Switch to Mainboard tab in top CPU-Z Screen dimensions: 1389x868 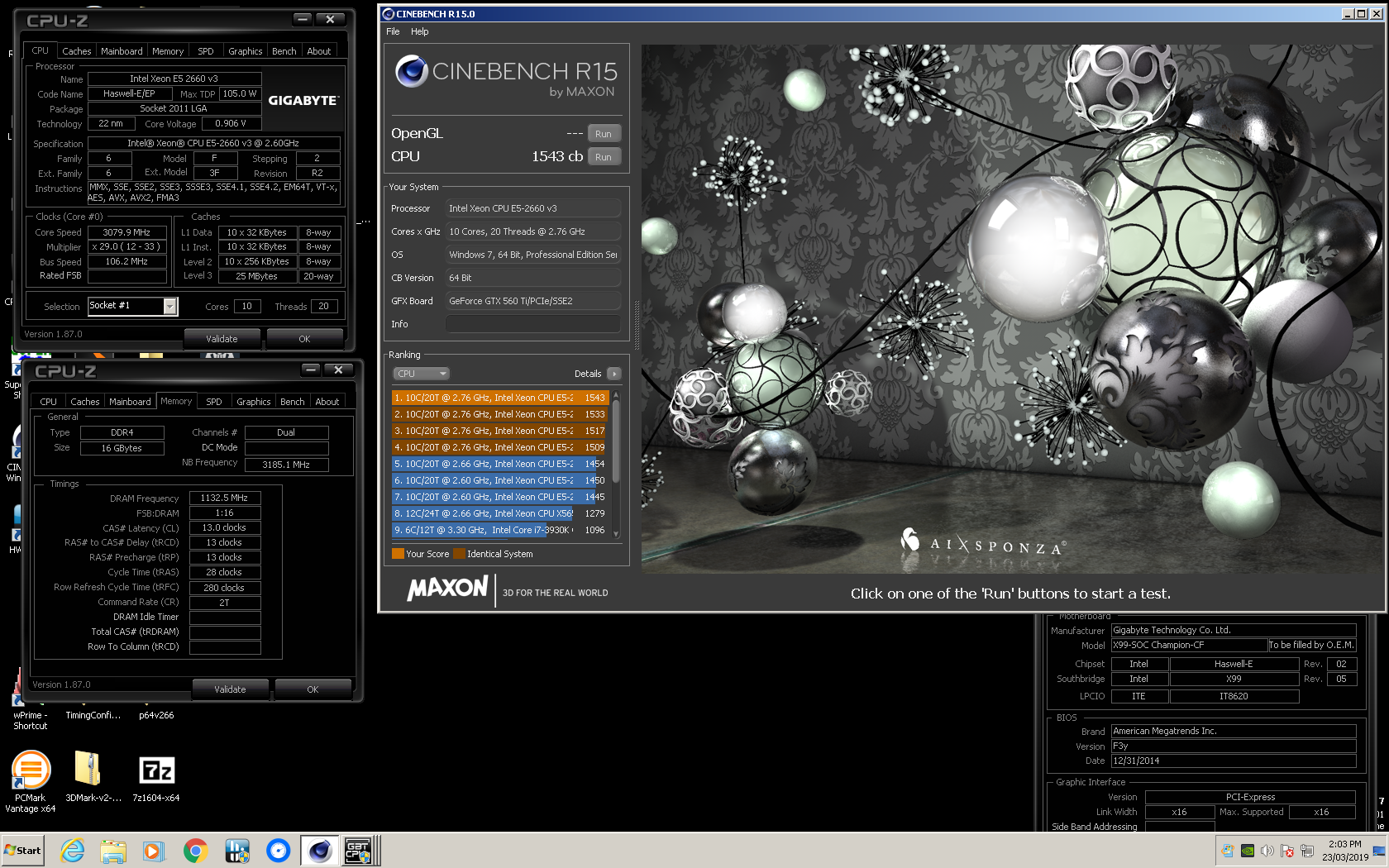point(122,51)
